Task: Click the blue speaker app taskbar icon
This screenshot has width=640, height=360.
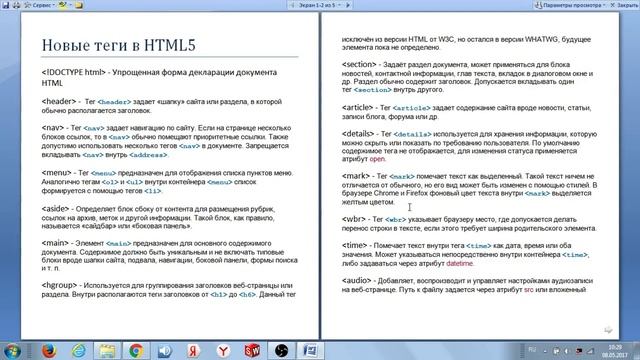Action: 165,351
